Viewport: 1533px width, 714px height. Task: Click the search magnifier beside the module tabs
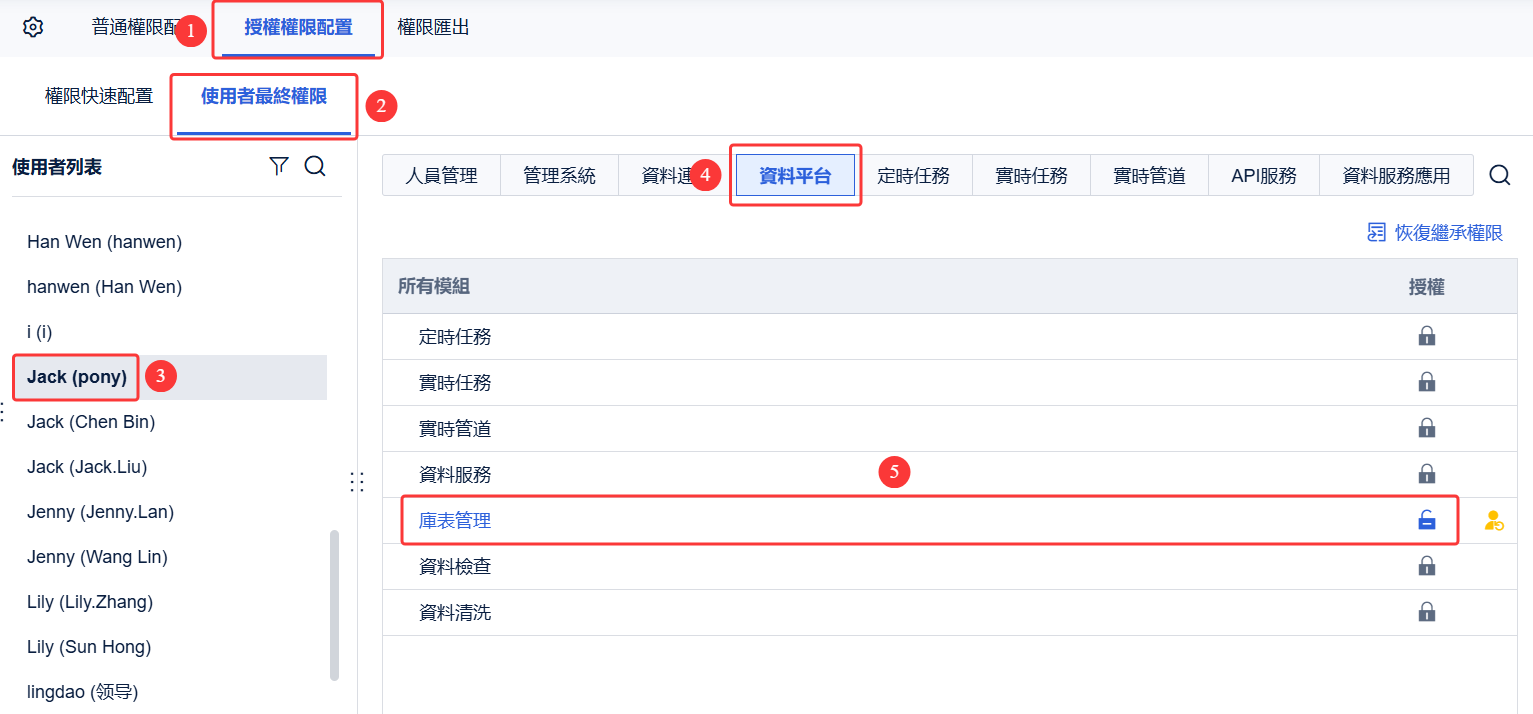pyautogui.click(x=1499, y=174)
